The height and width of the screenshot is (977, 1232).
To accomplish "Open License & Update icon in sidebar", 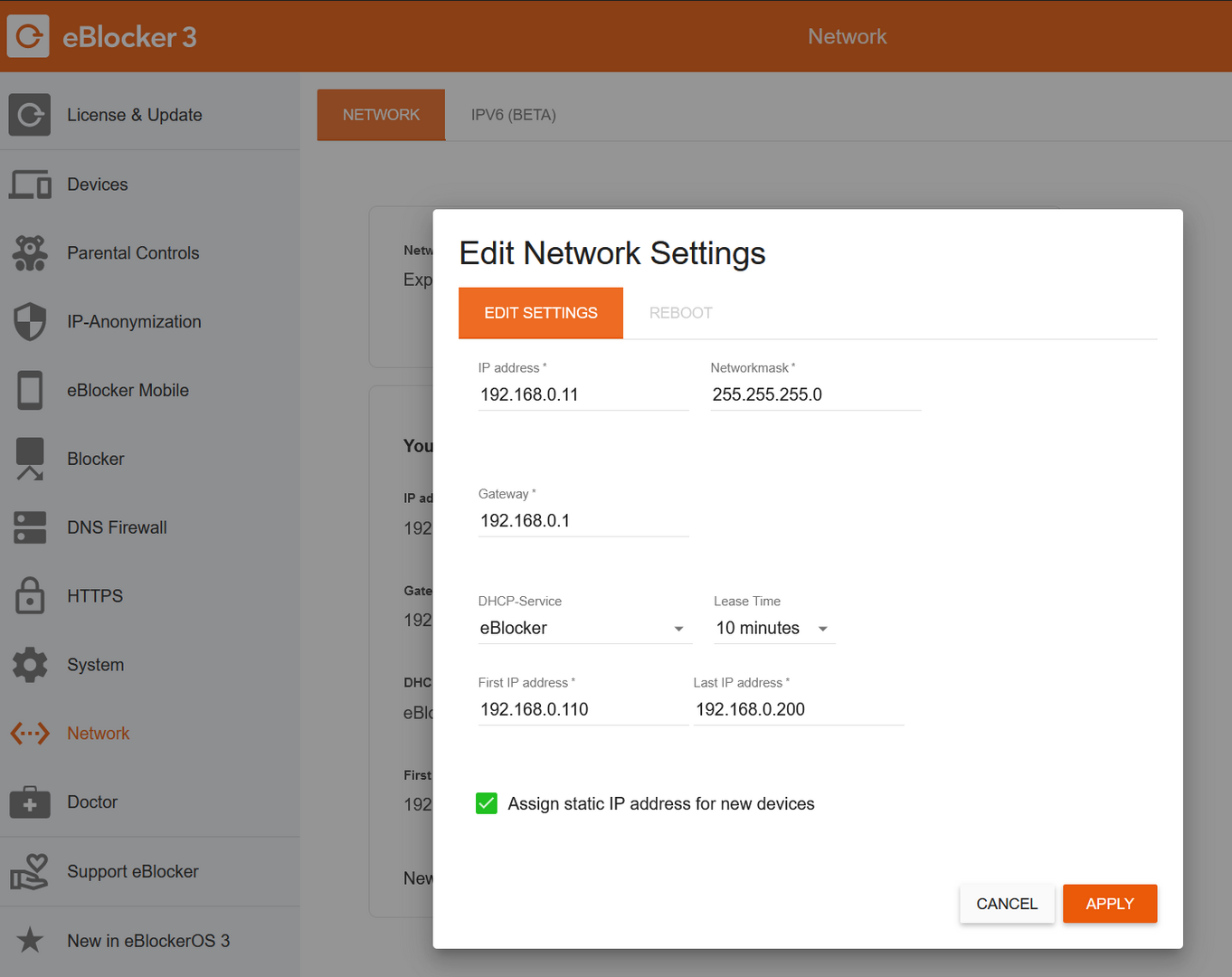I will click(x=30, y=115).
